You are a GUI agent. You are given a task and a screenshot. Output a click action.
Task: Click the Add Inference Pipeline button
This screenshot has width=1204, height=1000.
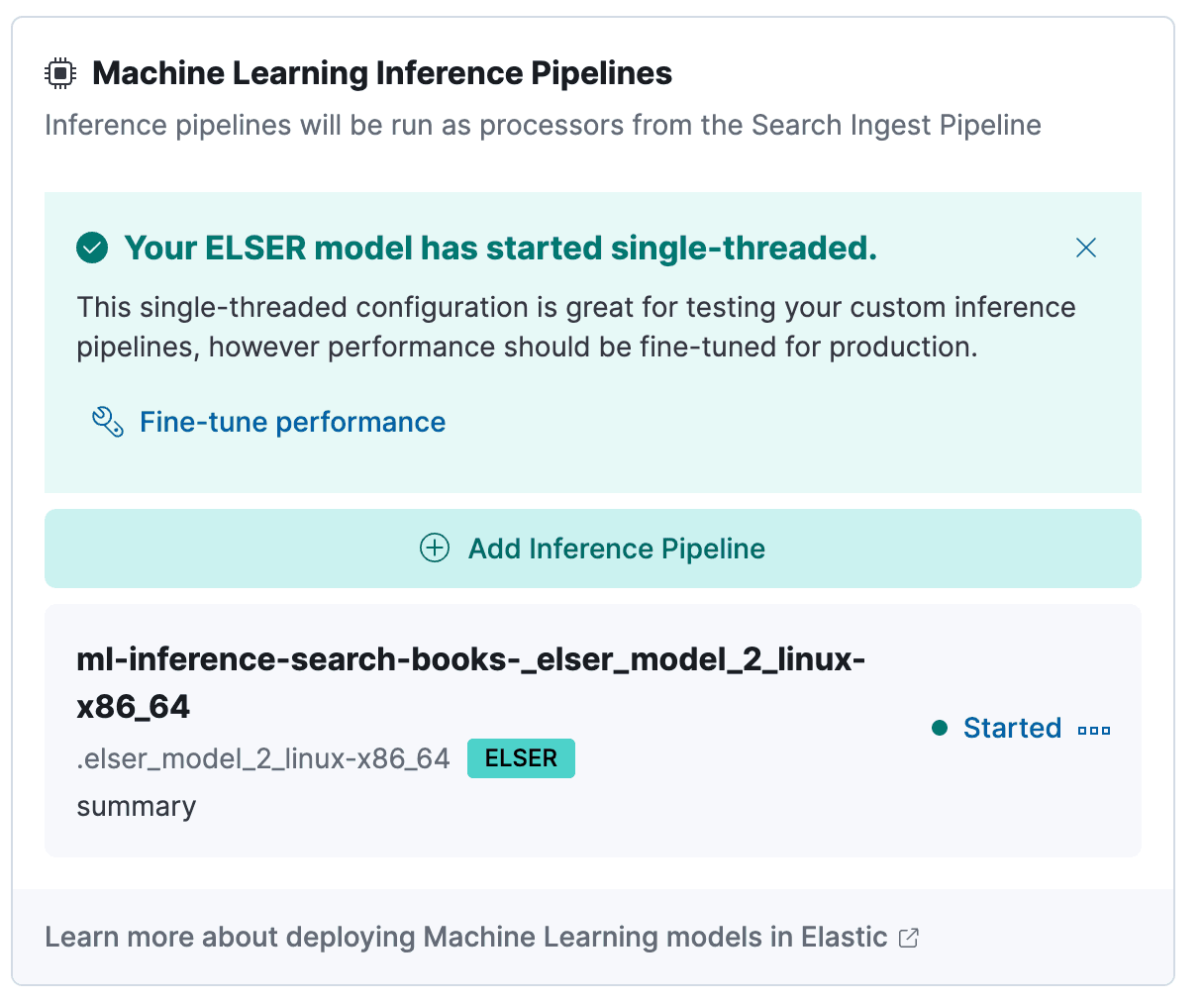pos(592,548)
